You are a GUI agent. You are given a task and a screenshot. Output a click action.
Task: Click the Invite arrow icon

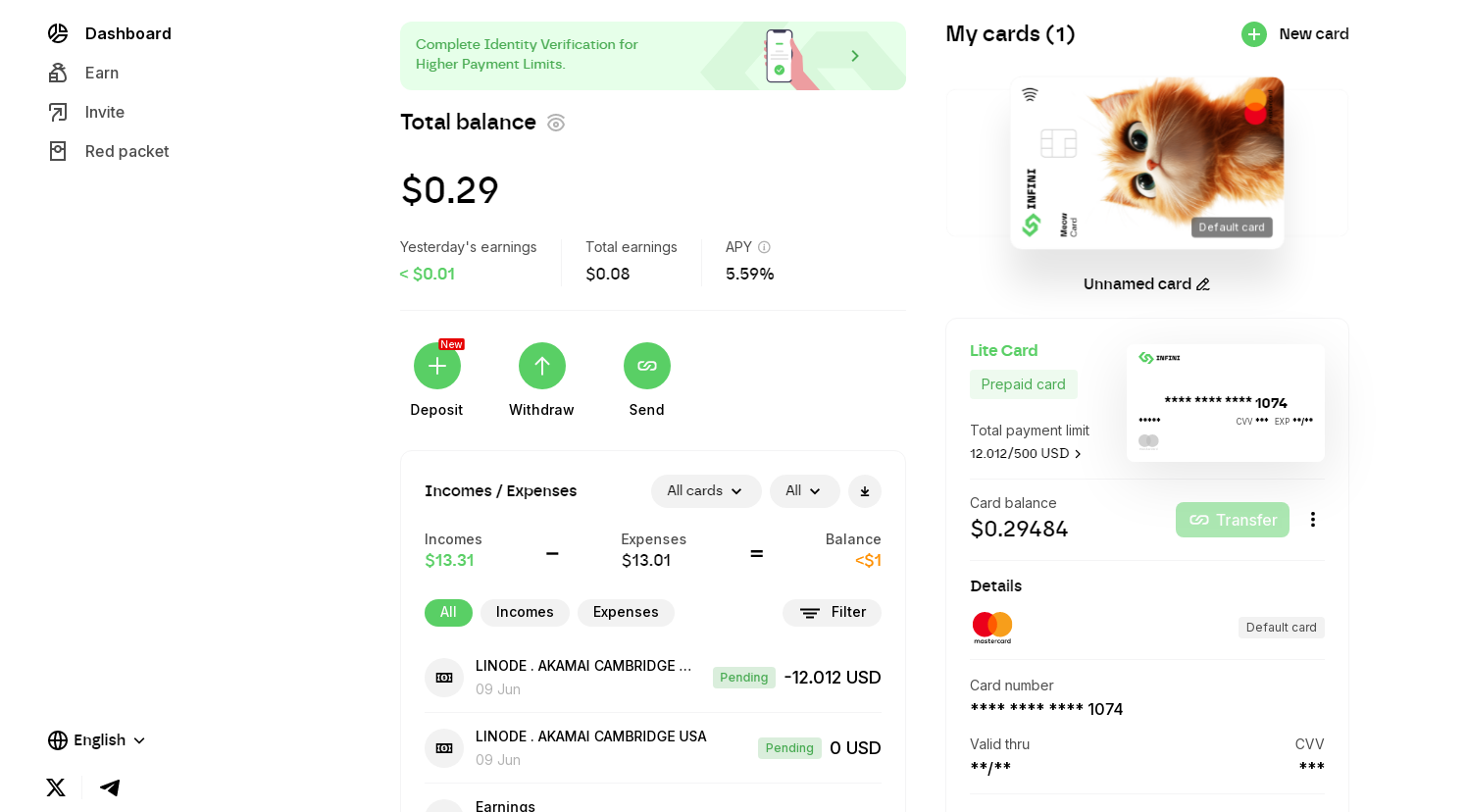pos(58,112)
